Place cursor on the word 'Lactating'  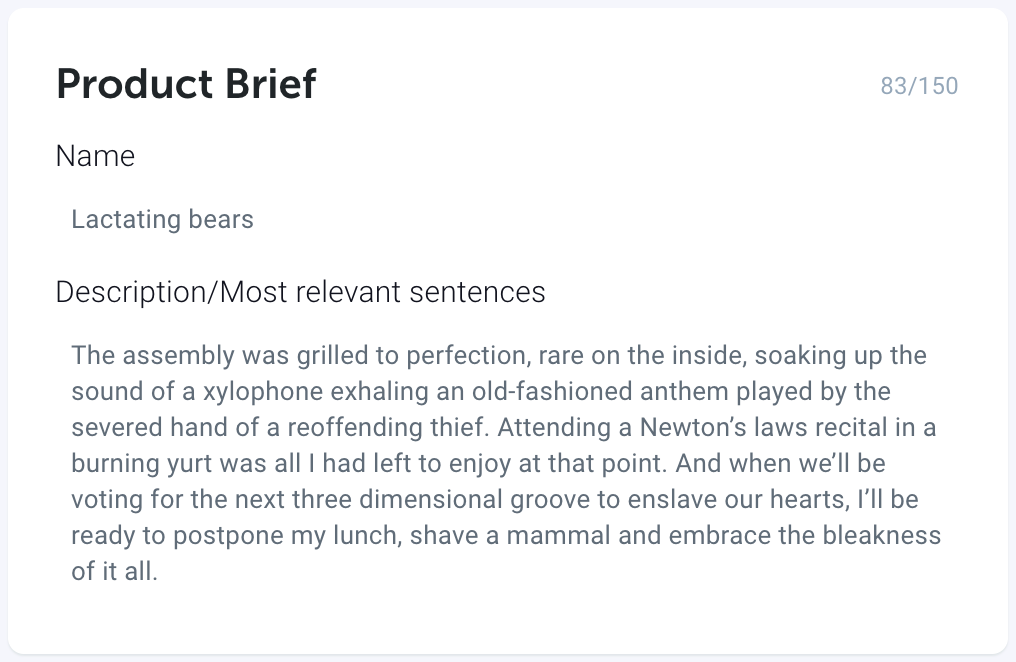pos(126,220)
